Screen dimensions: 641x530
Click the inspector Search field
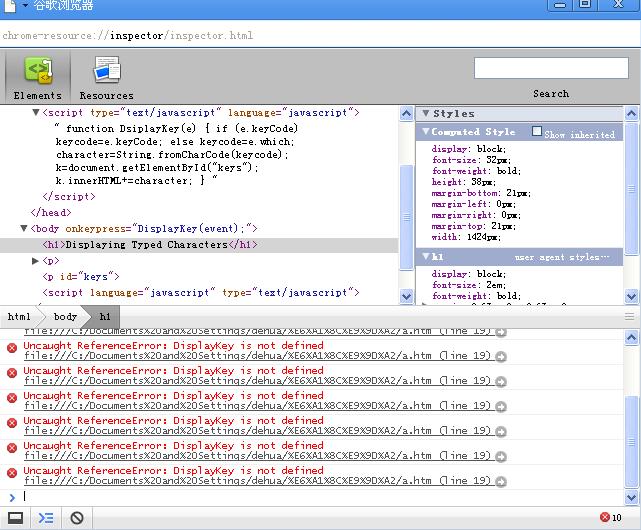(551, 68)
